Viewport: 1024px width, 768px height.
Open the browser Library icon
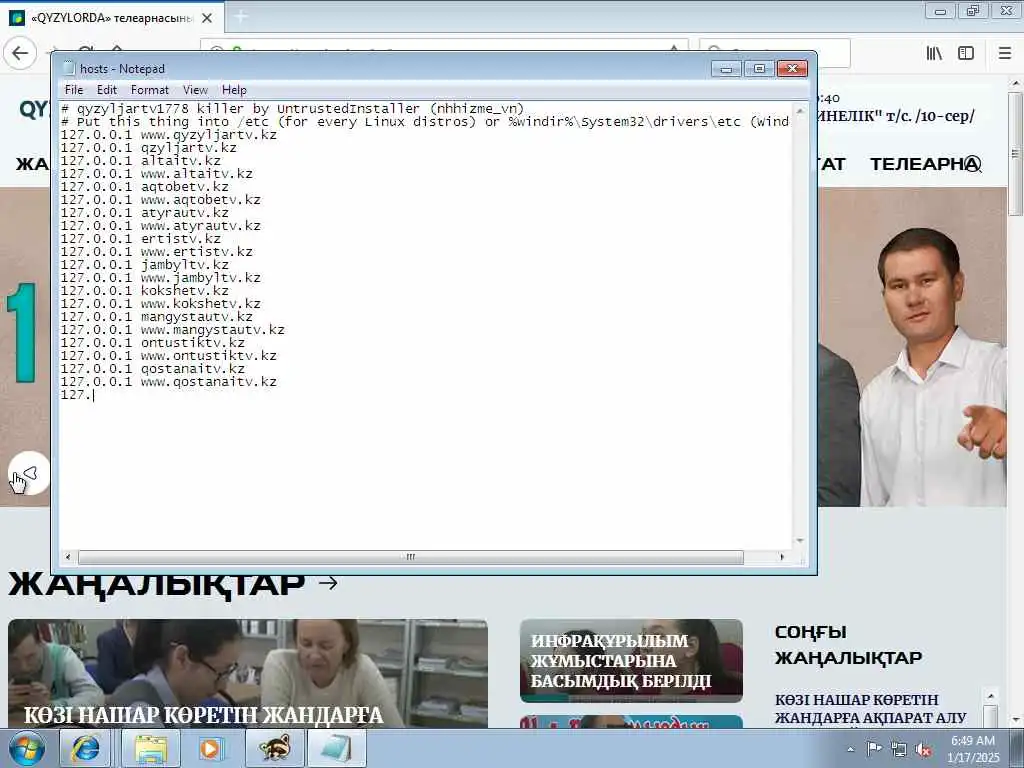click(934, 53)
